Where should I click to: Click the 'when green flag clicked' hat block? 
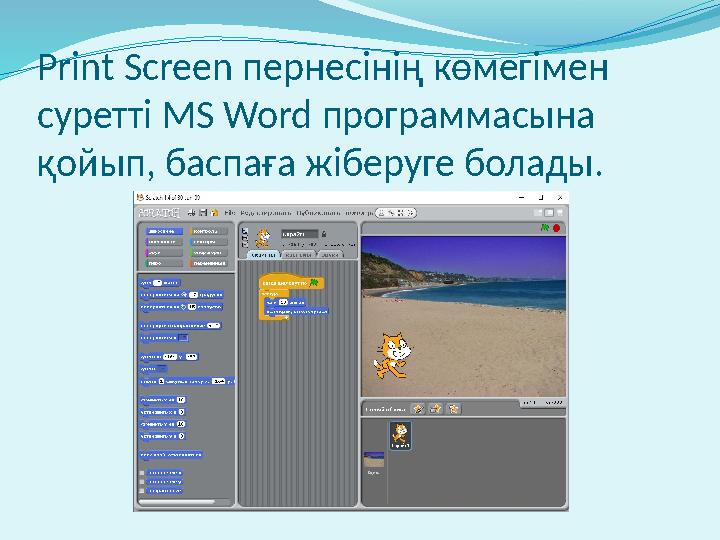(x=291, y=283)
